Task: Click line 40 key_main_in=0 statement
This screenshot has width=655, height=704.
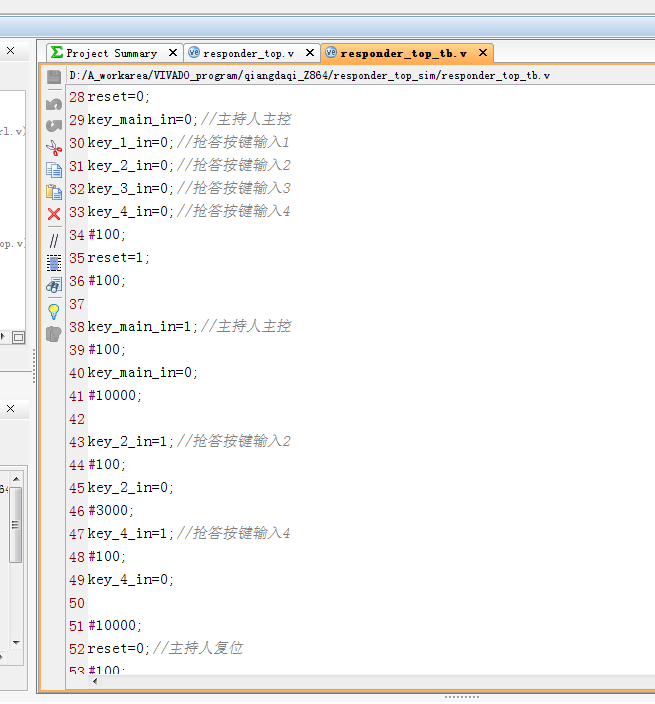Action: [142, 372]
